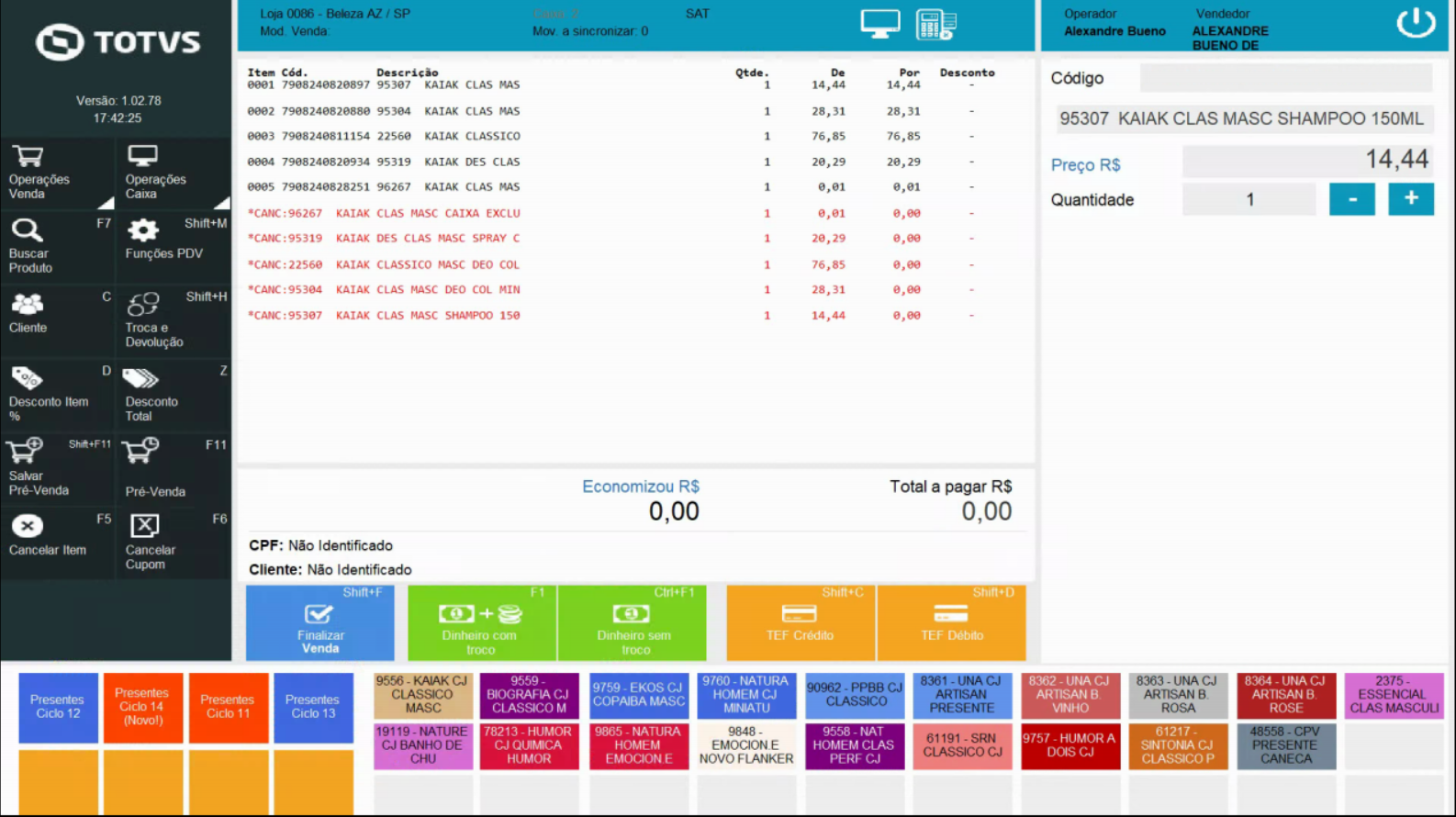
Task: Choose TEF Débito payment
Action: coord(952,623)
